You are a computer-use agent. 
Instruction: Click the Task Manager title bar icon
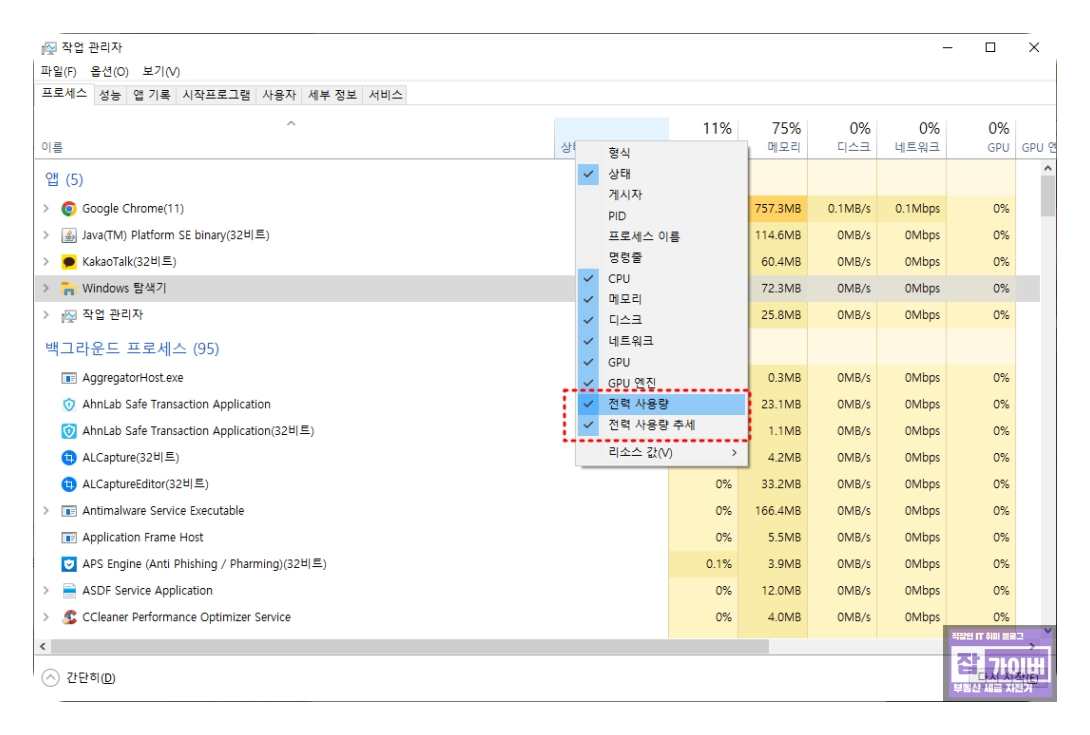coord(49,47)
